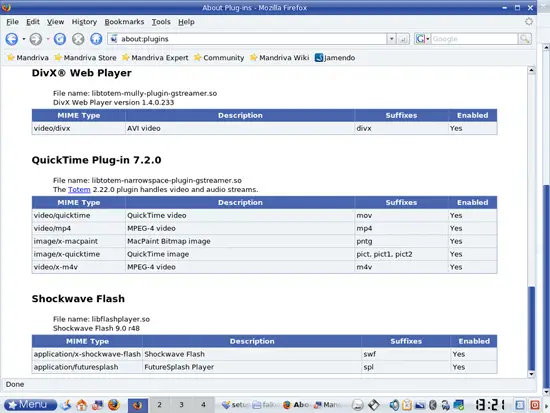
Task: Open the URL bar history dropdown
Action: coord(391,39)
